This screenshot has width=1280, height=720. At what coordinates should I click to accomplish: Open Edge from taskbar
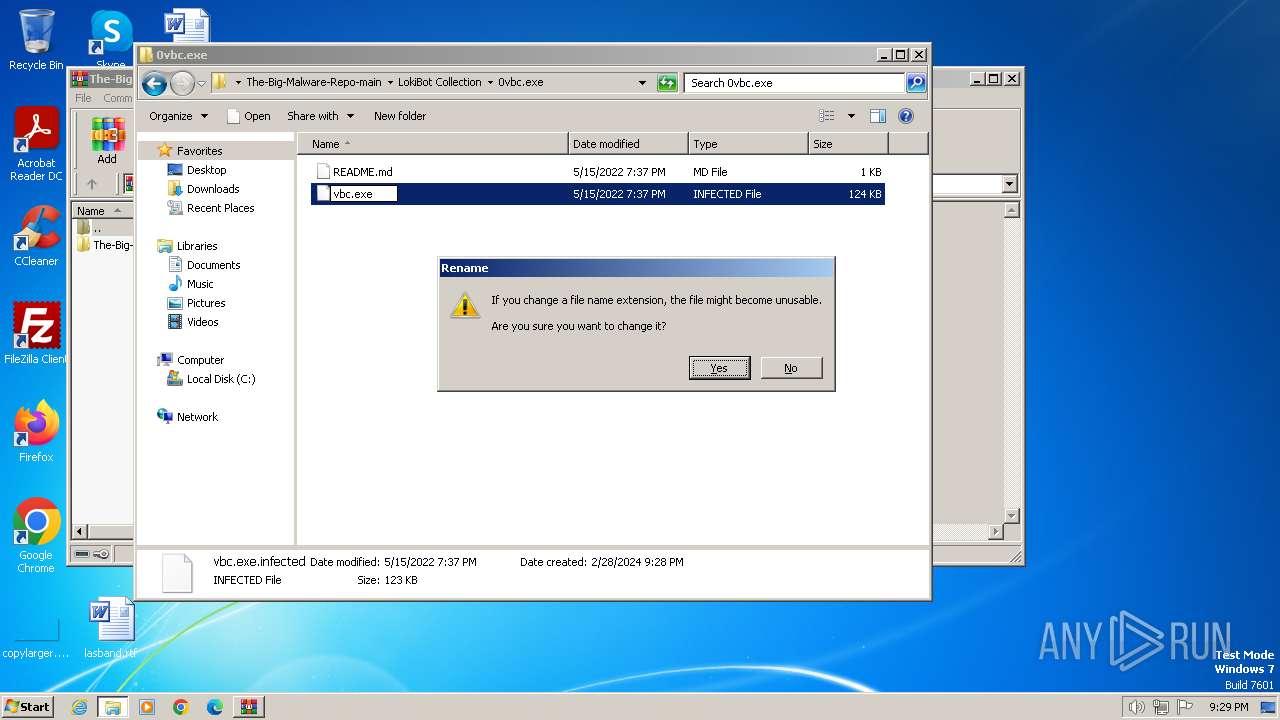click(x=215, y=707)
